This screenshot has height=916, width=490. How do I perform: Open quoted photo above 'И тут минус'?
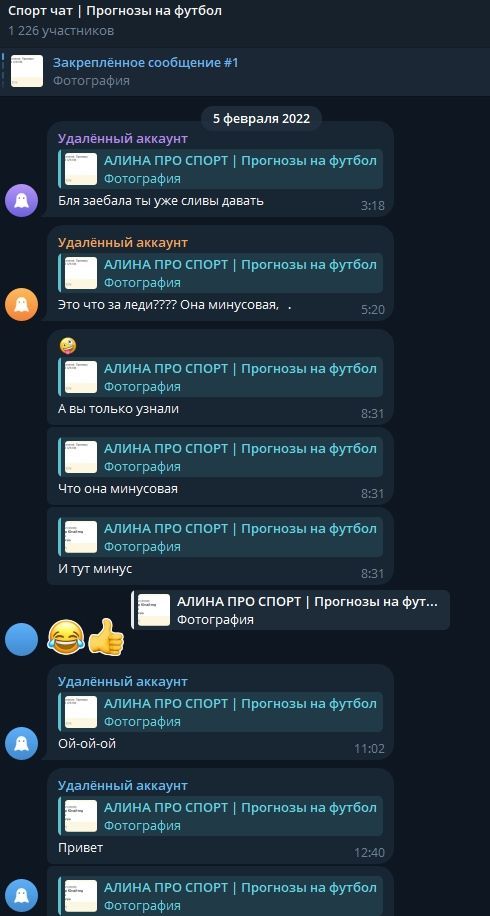tap(220, 537)
